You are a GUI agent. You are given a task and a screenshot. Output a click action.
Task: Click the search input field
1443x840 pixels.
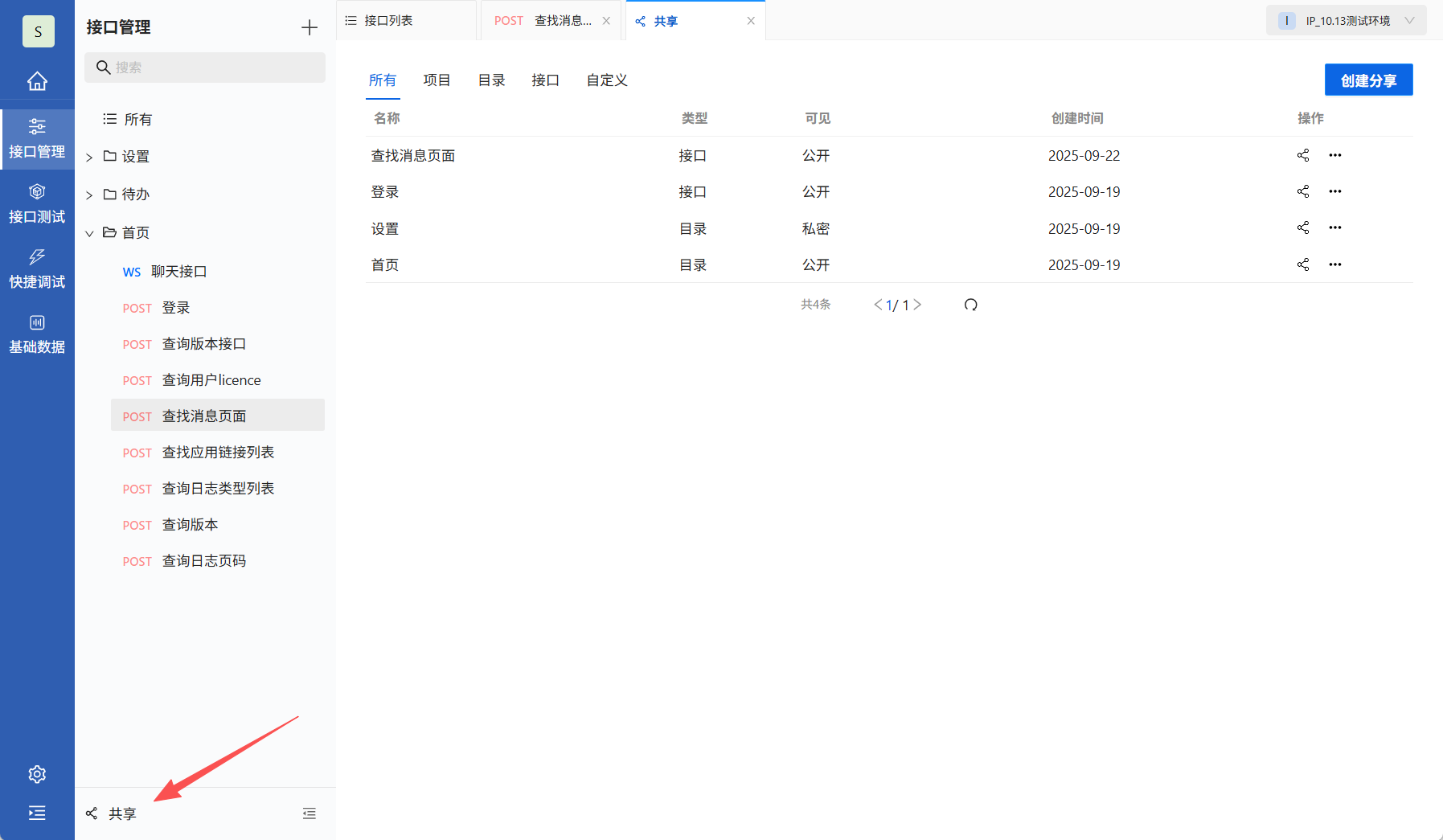click(204, 68)
